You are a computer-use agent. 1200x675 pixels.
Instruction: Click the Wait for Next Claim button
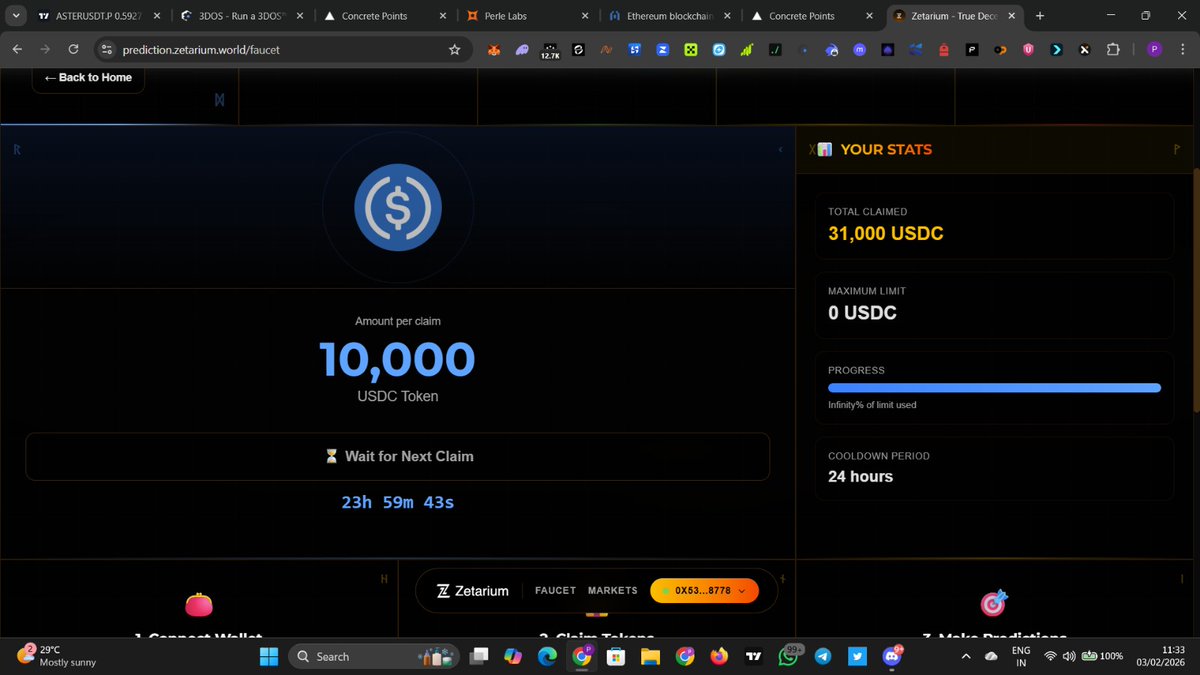(398, 456)
